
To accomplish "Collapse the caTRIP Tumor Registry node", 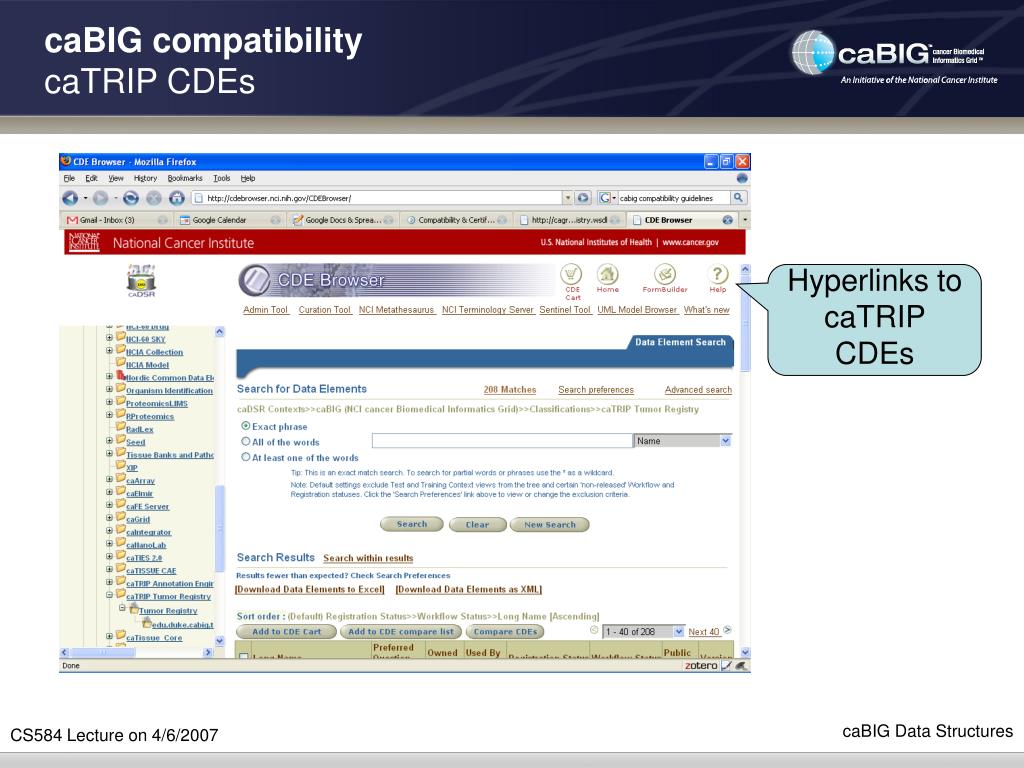I will (x=109, y=595).
